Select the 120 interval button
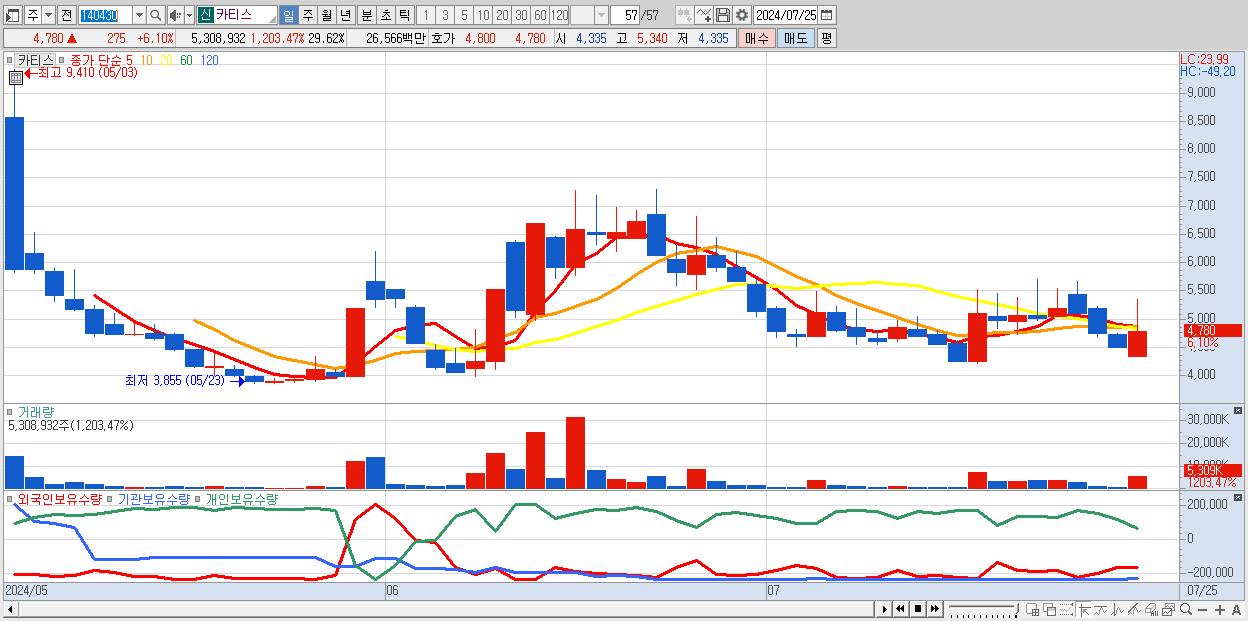 click(559, 15)
